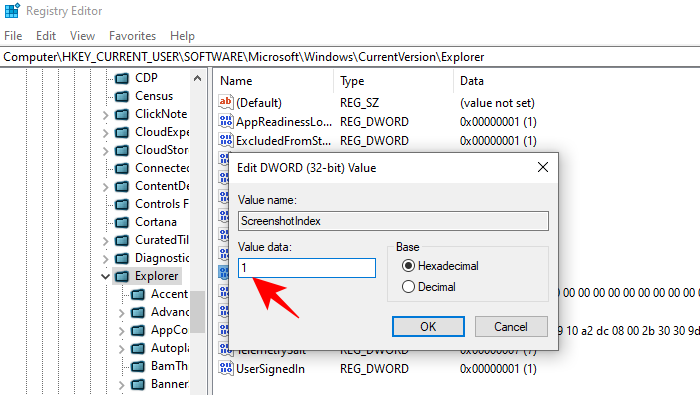Select the ExcludedFromSt... DWORD icon
Image resolution: width=700 pixels, height=395 pixels.
pos(226,140)
